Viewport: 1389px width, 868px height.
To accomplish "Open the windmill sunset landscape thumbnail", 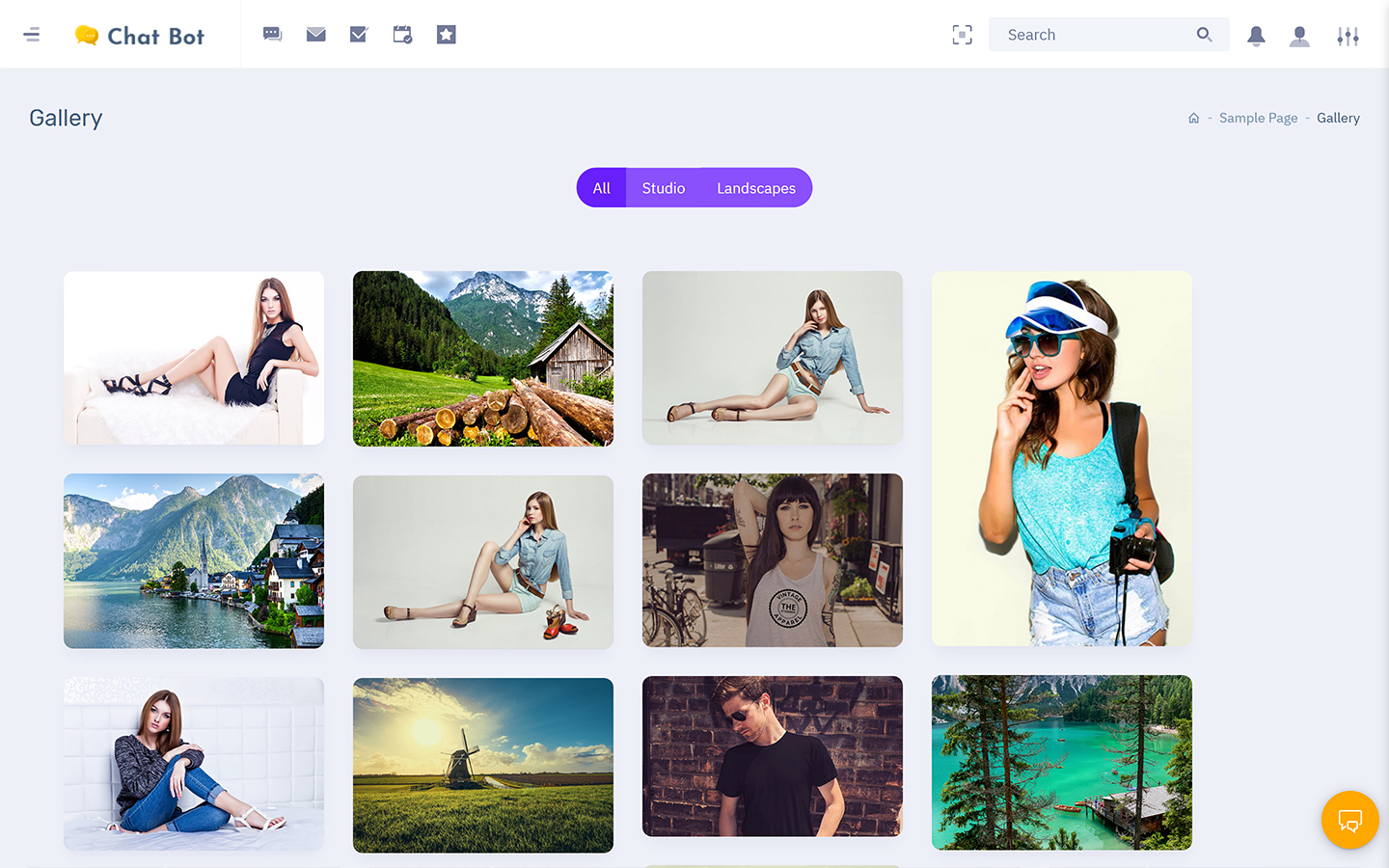I will [483, 765].
